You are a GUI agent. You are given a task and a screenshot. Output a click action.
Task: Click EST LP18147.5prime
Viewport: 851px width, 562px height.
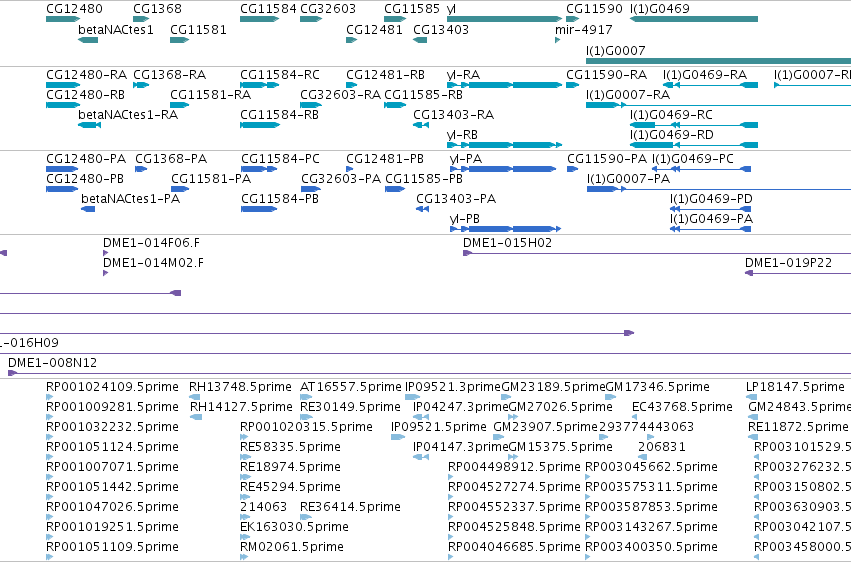tap(751, 397)
